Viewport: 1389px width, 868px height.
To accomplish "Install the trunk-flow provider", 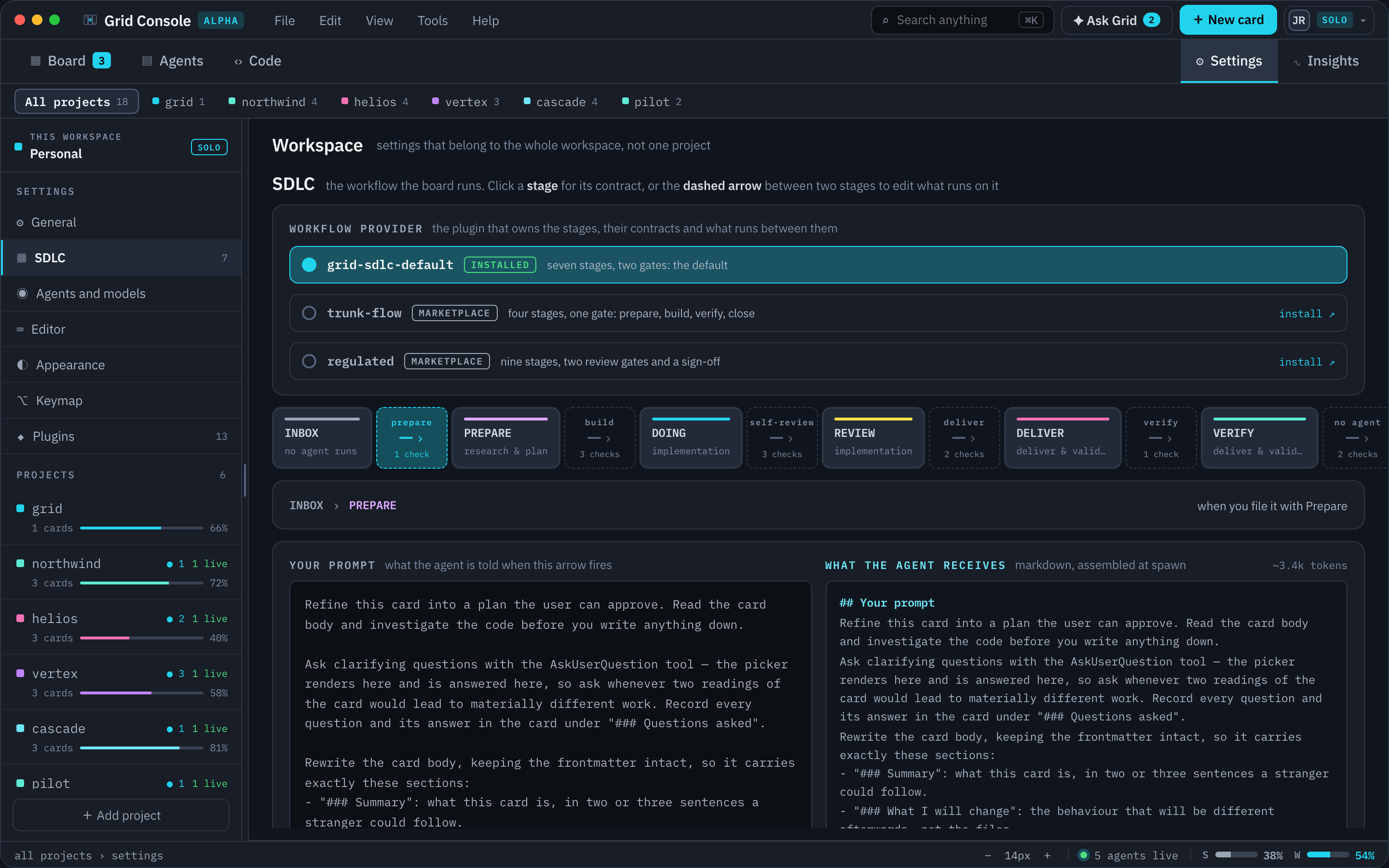I will (x=1307, y=313).
